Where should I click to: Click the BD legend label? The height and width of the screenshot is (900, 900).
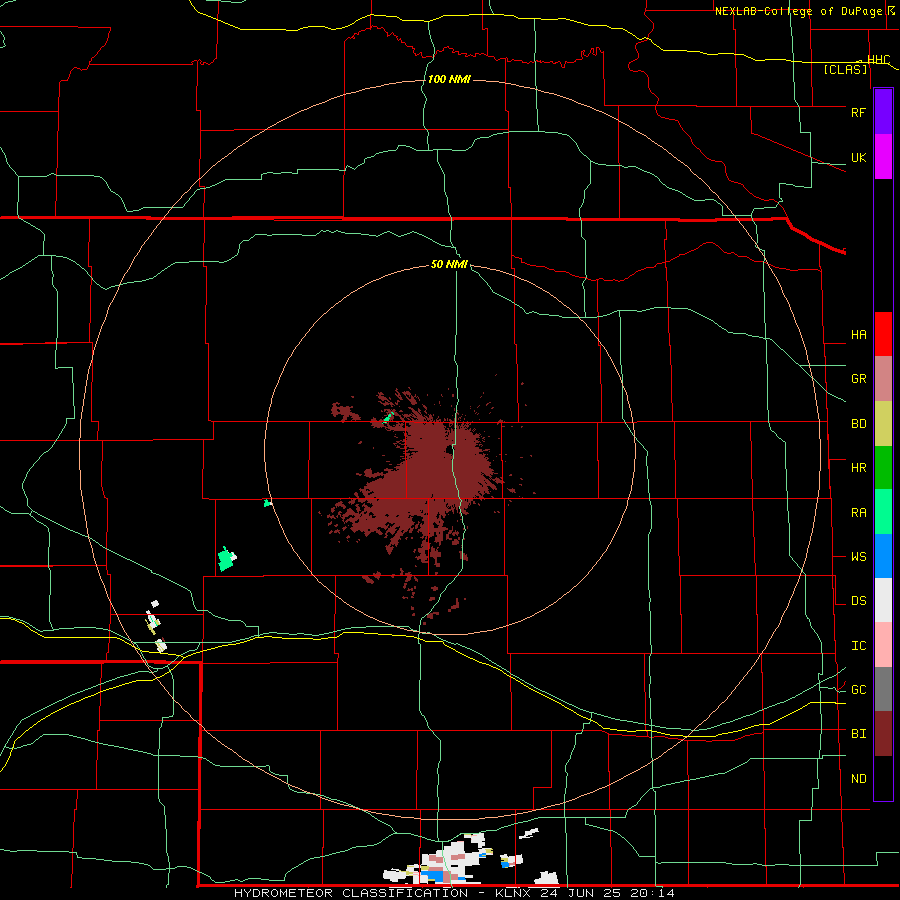click(x=858, y=424)
